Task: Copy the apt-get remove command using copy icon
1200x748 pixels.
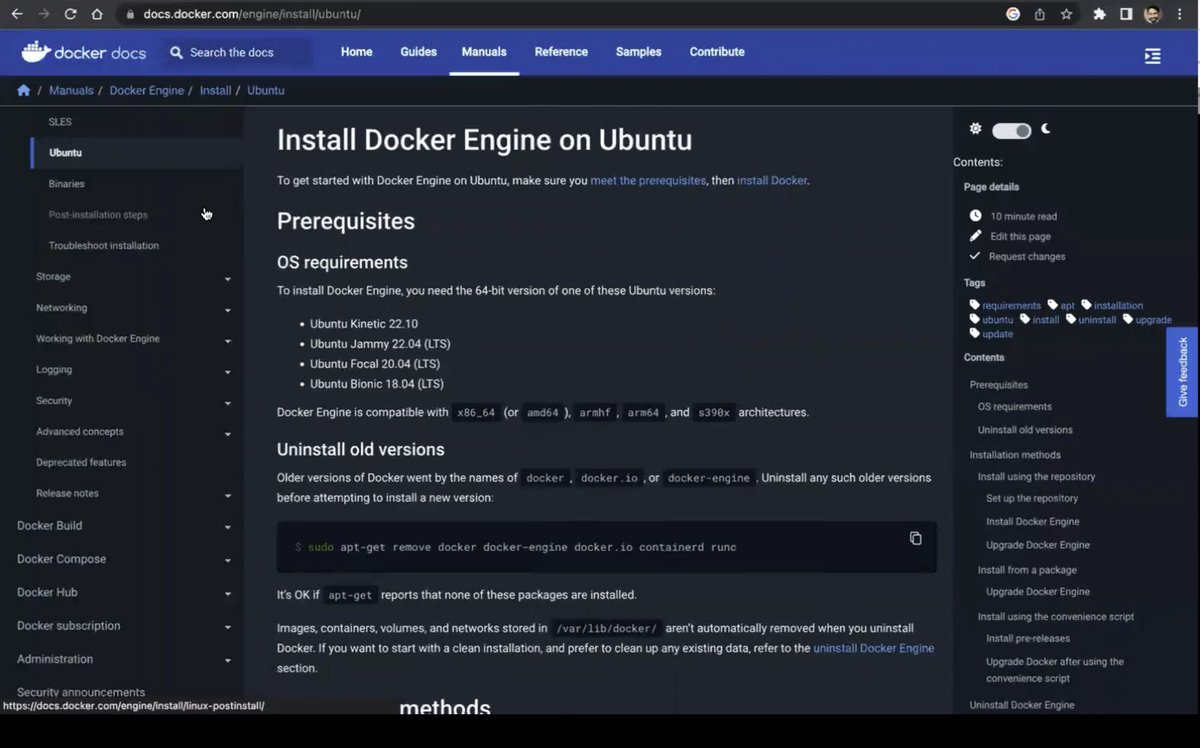Action: pyautogui.click(x=915, y=538)
